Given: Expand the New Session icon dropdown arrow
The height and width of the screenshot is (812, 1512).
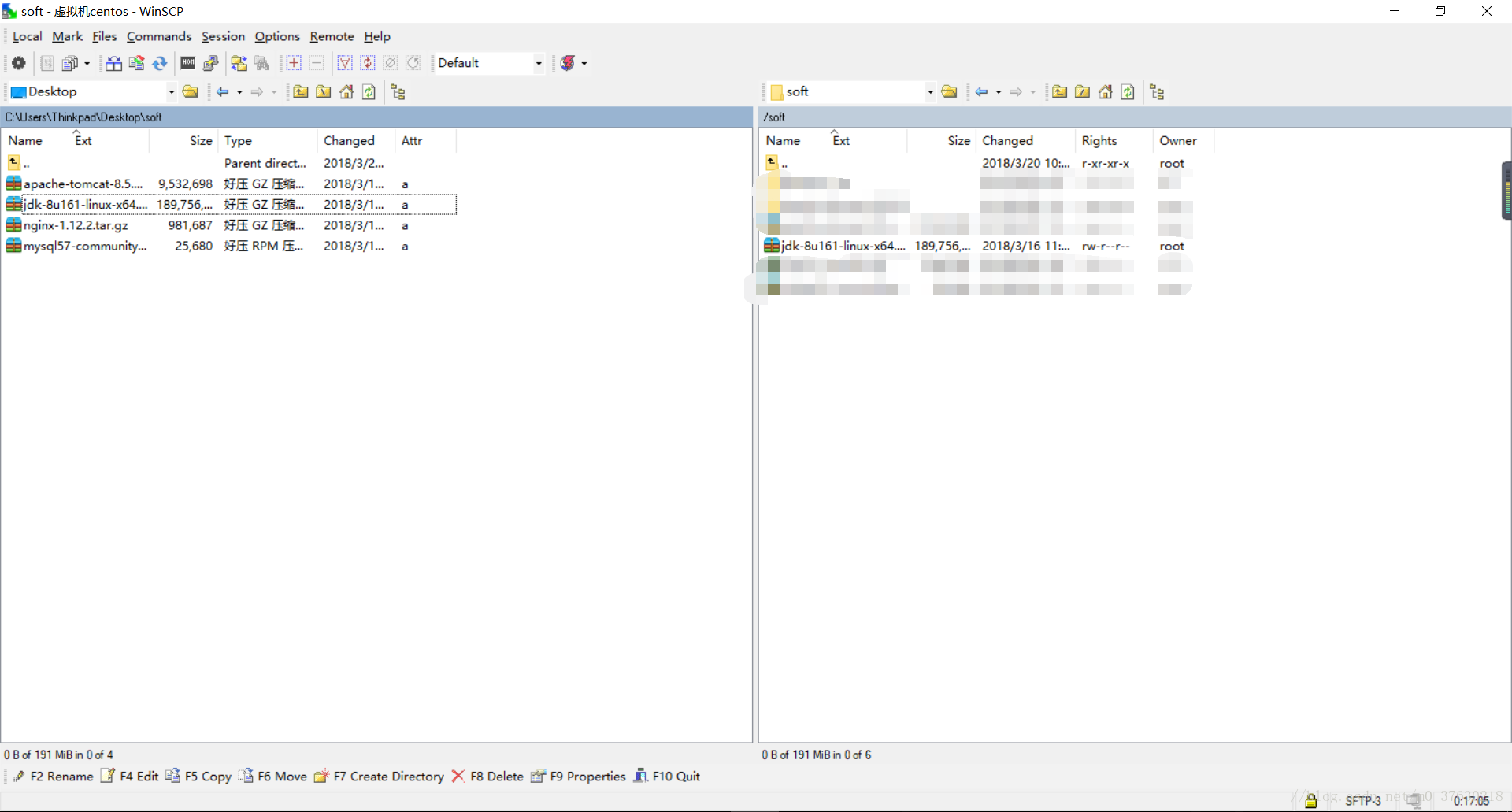Looking at the screenshot, I should 584,63.
